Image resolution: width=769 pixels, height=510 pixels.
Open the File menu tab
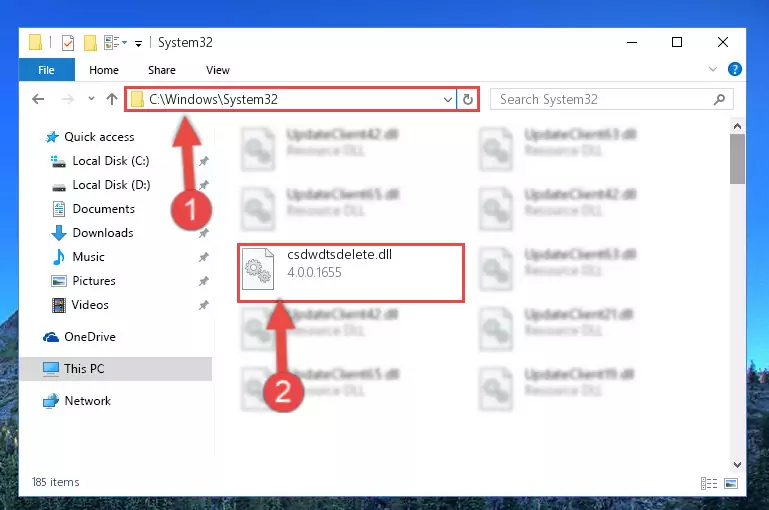(x=47, y=70)
